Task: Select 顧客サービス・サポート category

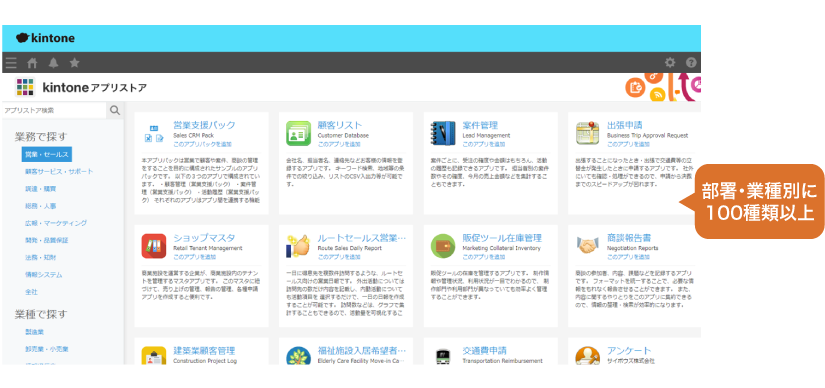Action: 59,172
